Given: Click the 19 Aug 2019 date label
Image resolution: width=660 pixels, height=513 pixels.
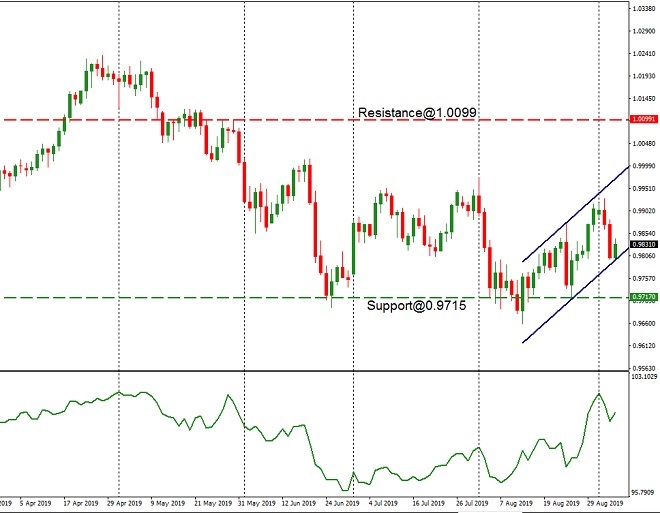Looking at the screenshot, I should pos(562,503).
